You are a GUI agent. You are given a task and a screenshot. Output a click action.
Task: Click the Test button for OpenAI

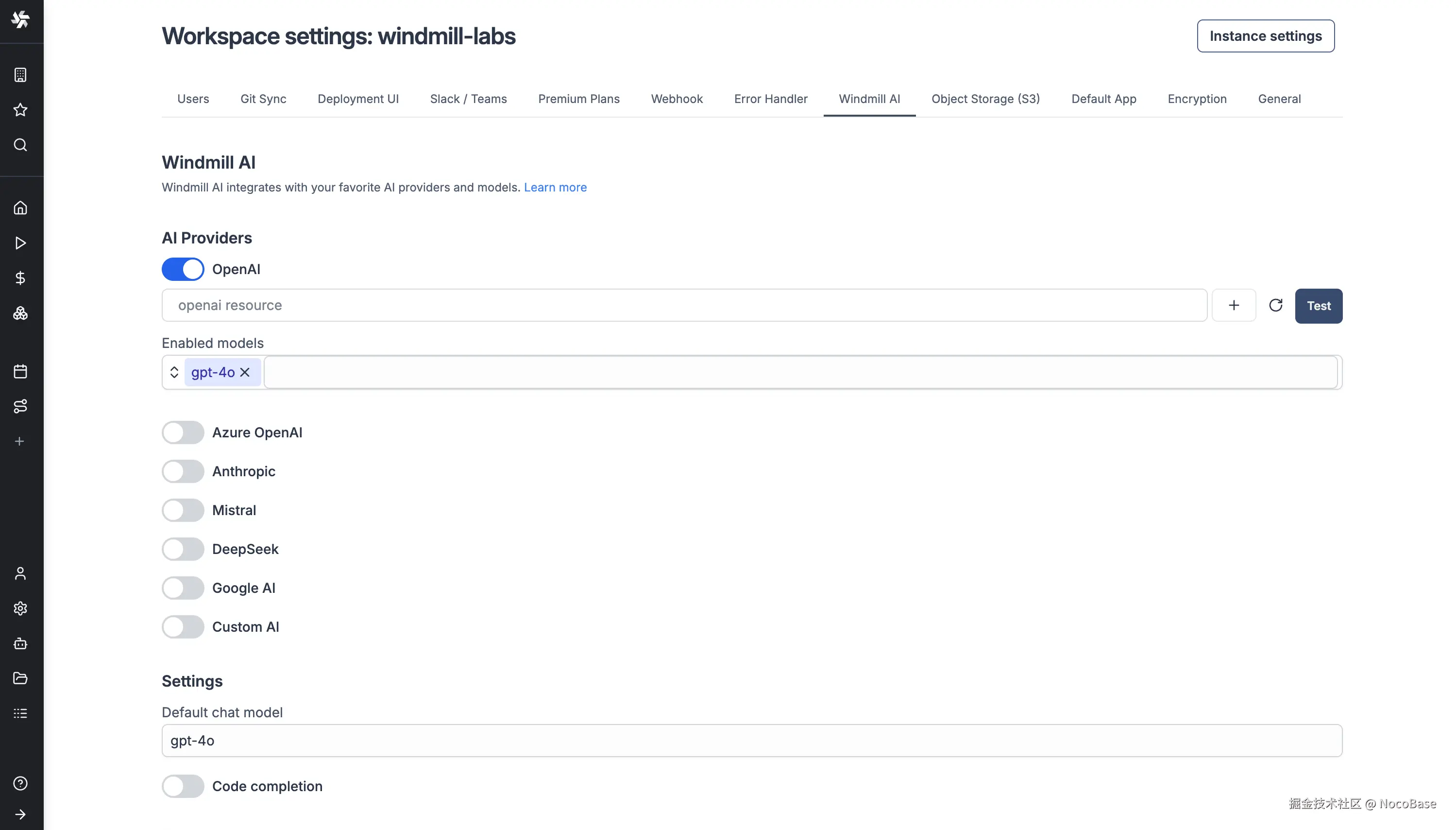(1318, 306)
